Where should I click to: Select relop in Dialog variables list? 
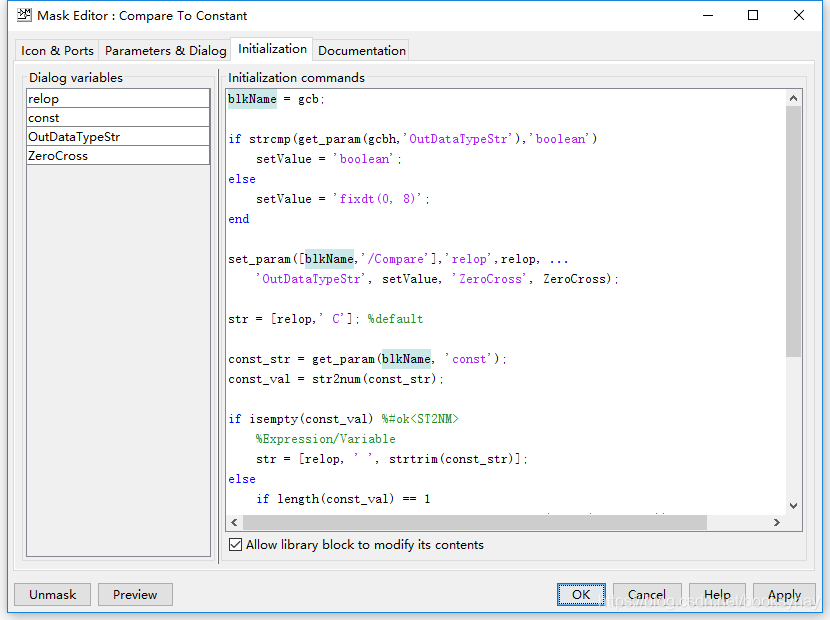coord(118,98)
